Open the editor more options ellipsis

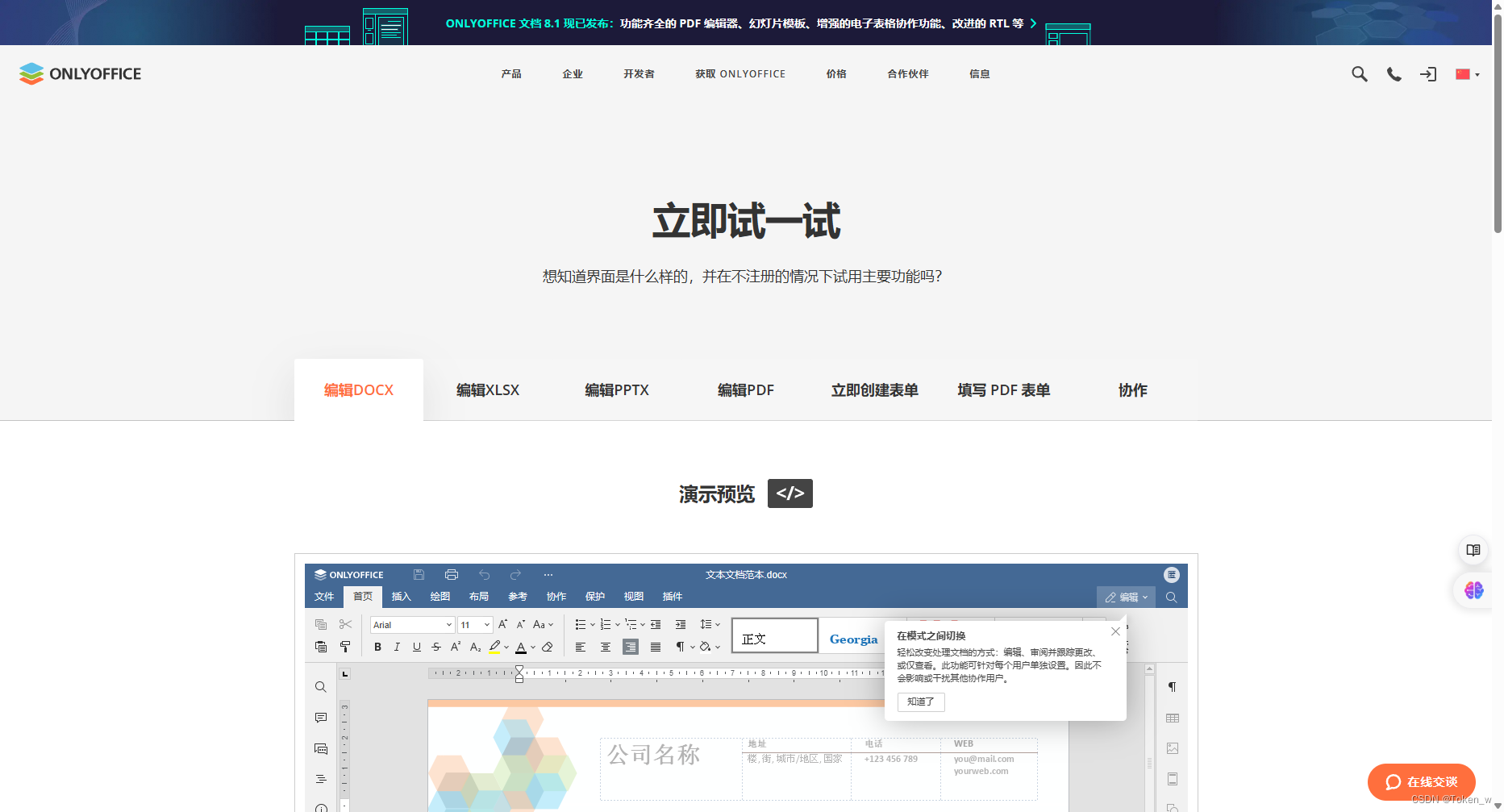tap(548, 575)
